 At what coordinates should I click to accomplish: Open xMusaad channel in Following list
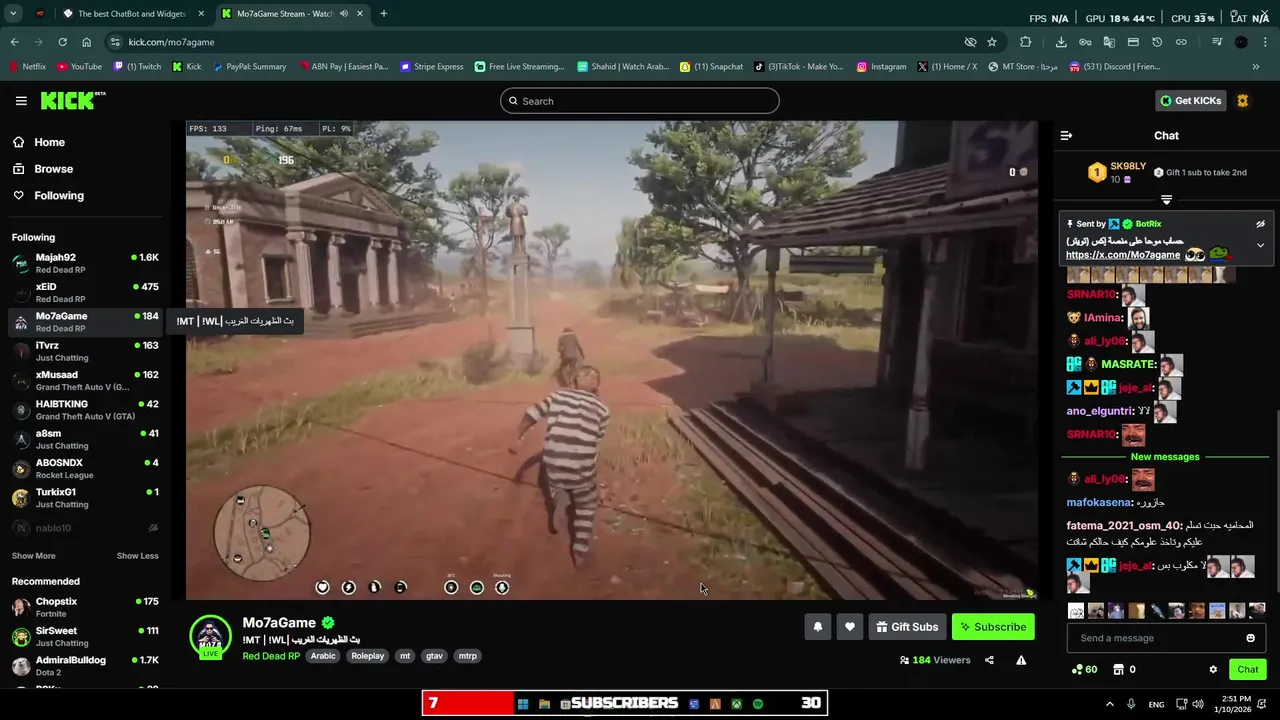coord(85,381)
